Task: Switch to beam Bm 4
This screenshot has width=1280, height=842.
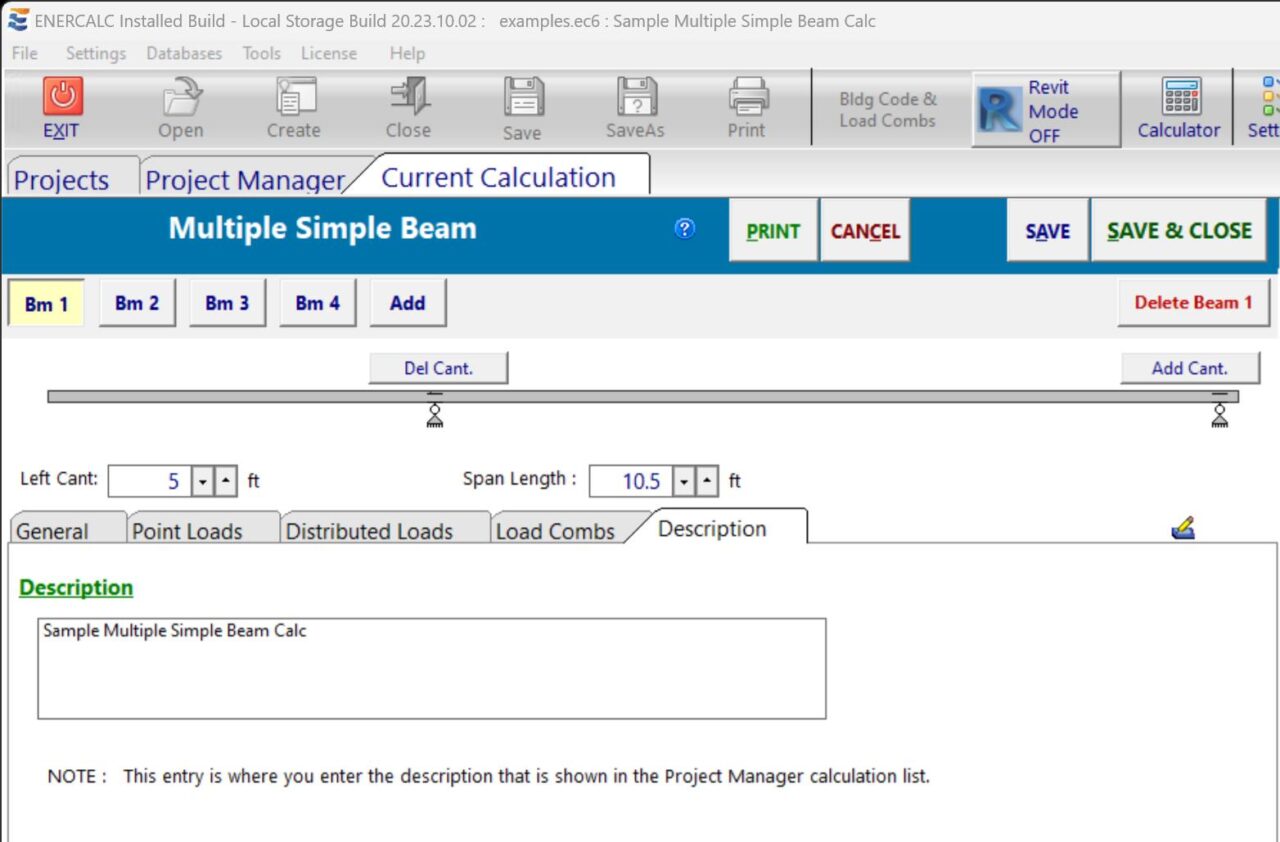Action: (317, 303)
